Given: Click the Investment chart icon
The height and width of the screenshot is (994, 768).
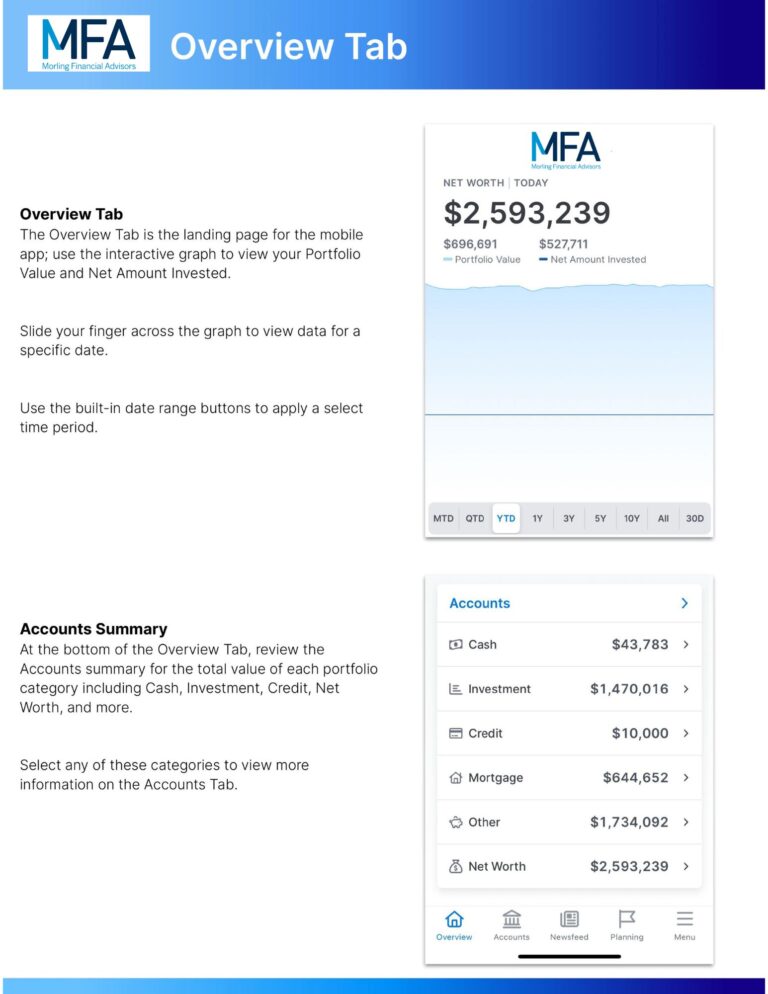Looking at the screenshot, I should (458, 689).
